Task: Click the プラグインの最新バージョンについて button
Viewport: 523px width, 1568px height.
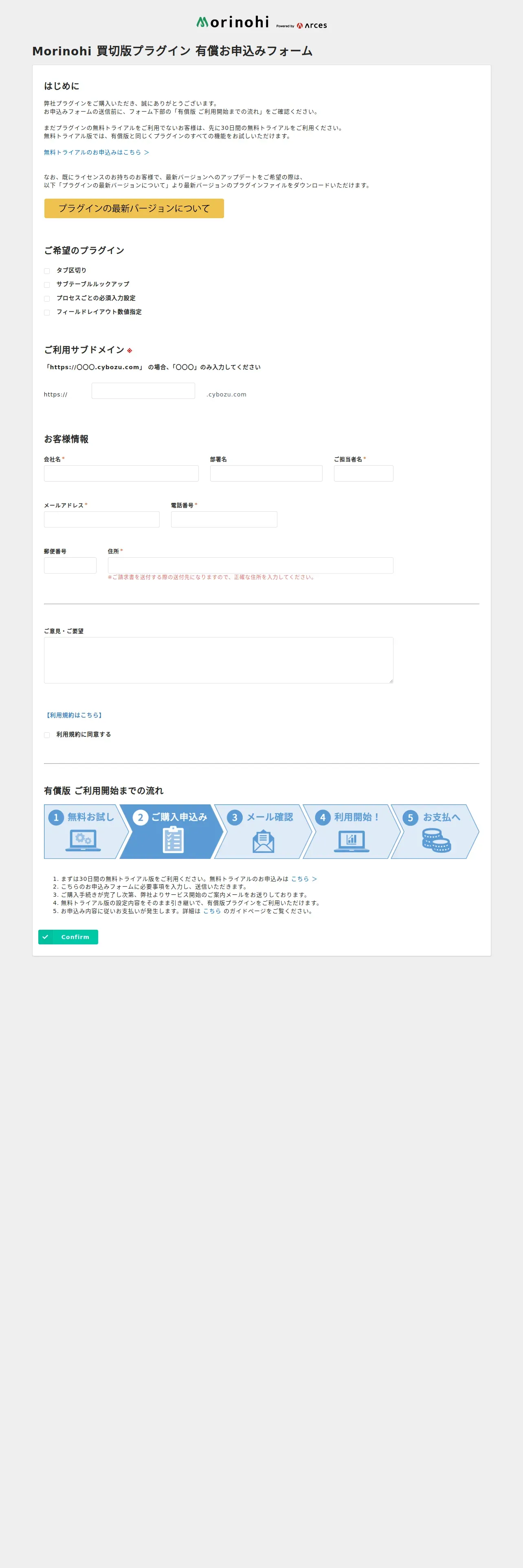Action: (134, 208)
